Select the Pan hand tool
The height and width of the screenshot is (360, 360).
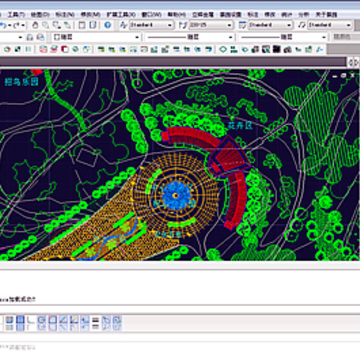click(x=35, y=25)
